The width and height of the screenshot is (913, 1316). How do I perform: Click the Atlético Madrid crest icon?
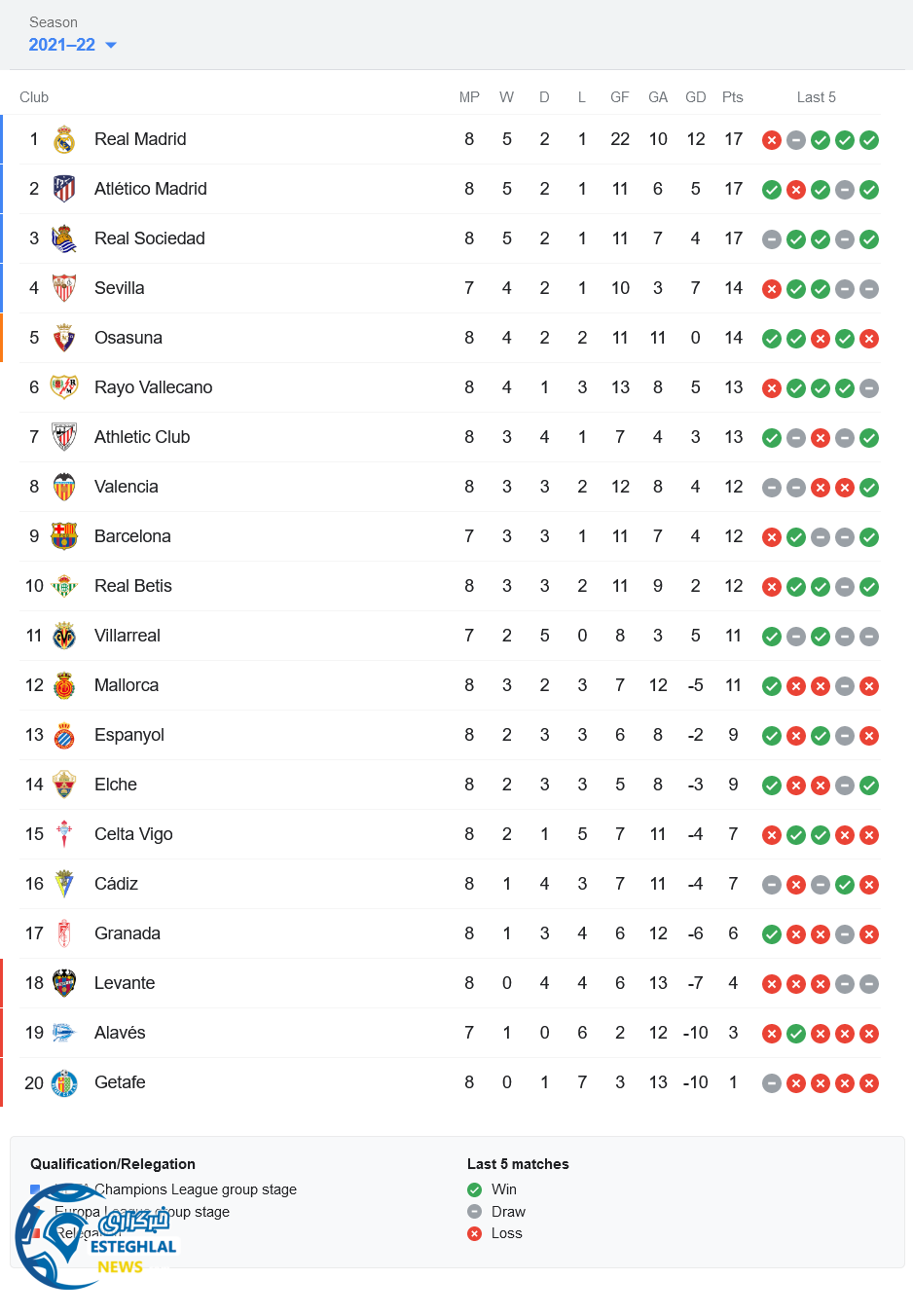point(64,189)
